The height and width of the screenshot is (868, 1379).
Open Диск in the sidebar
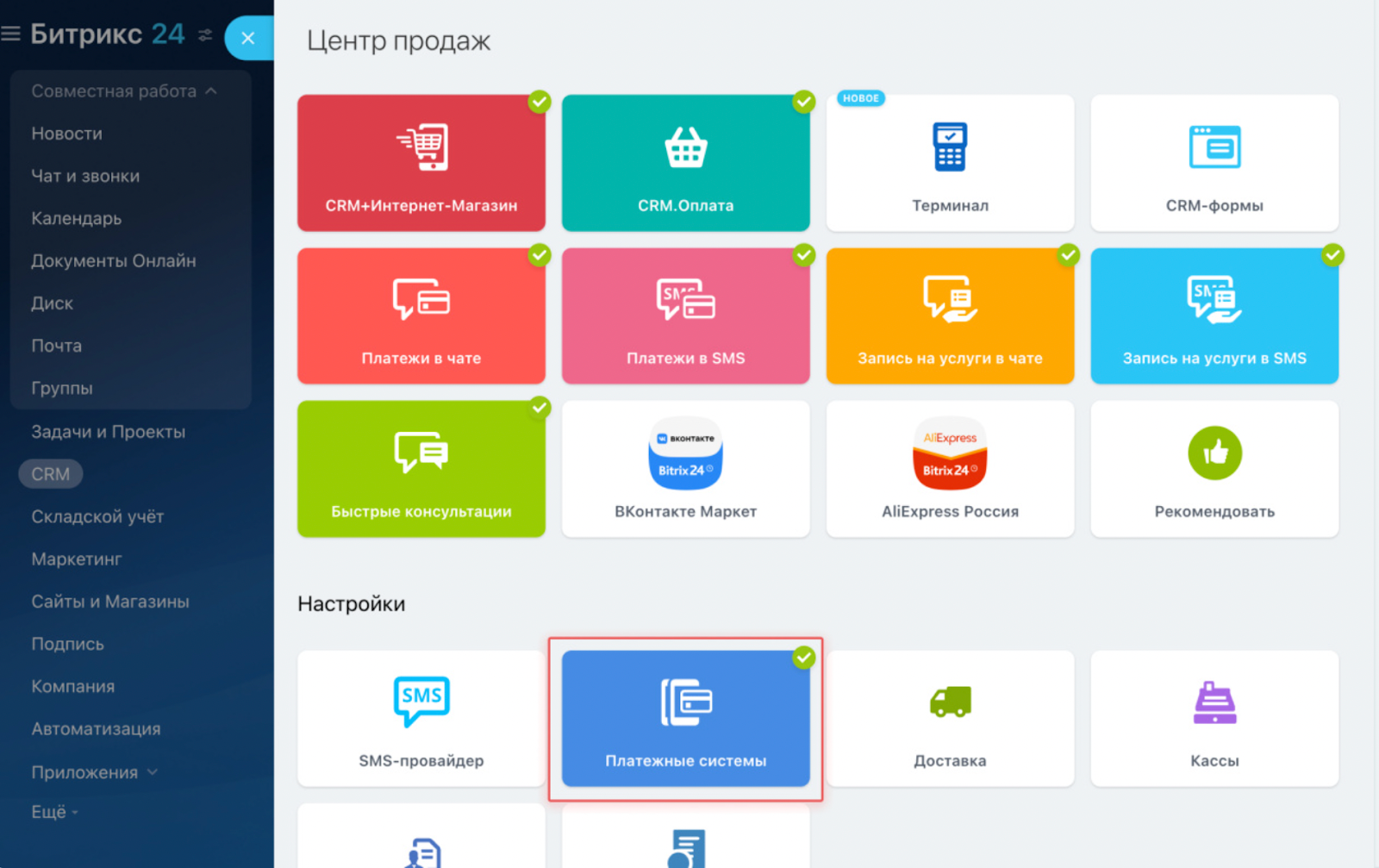[x=52, y=303]
